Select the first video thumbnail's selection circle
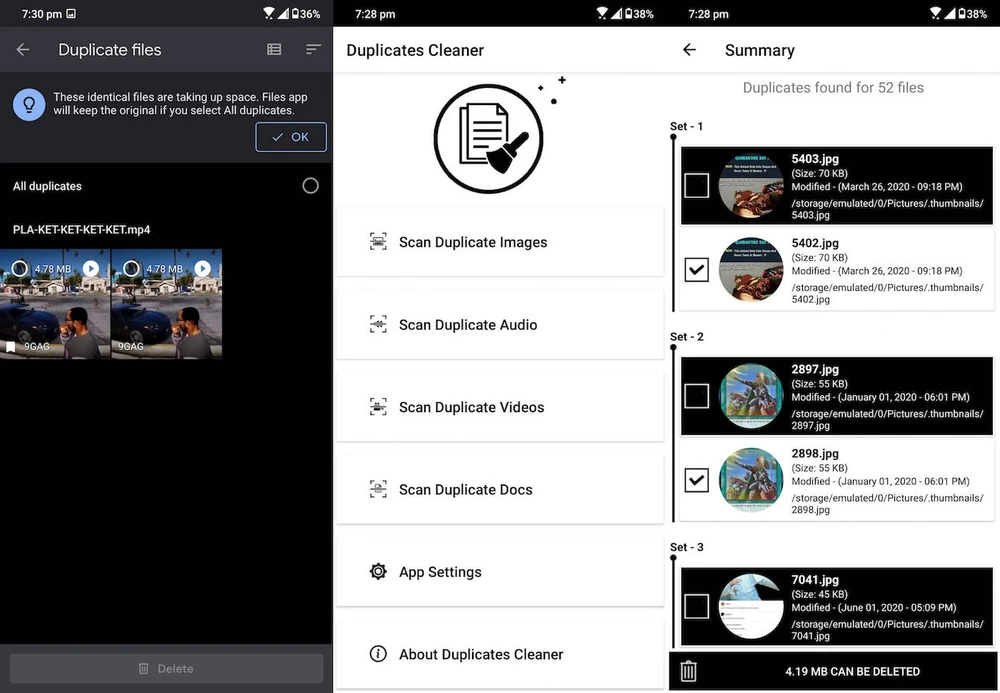Image resolution: width=1000 pixels, height=693 pixels. pos(20,269)
